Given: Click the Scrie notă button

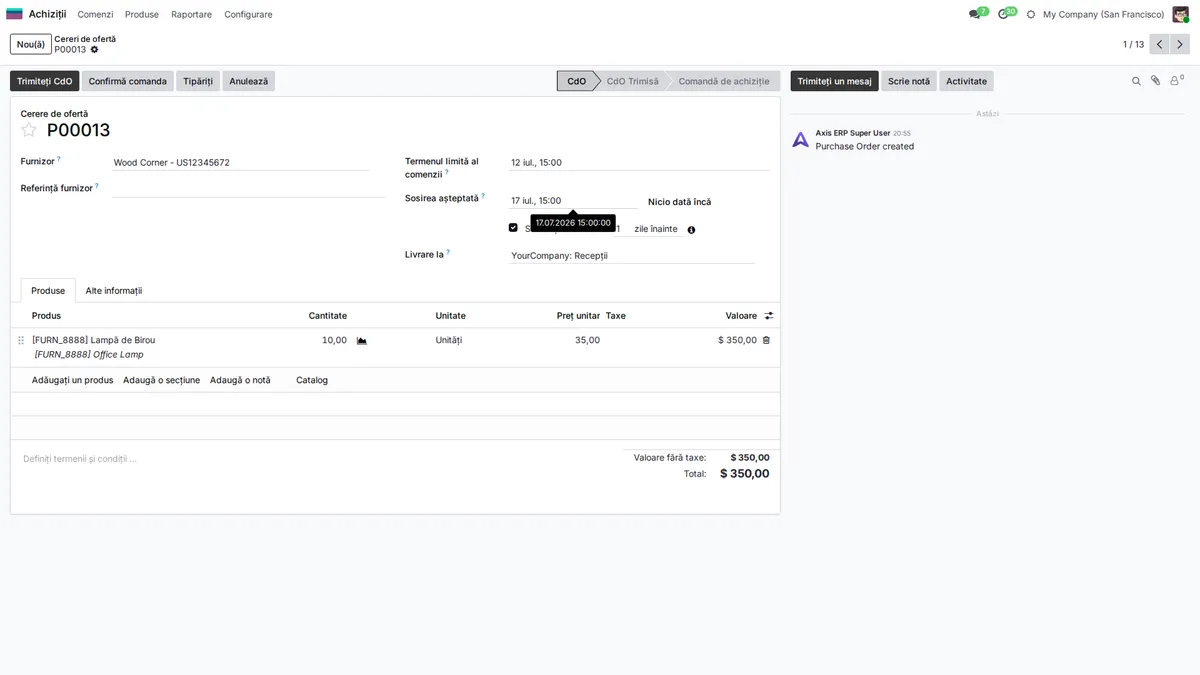Looking at the screenshot, I should pyautogui.click(x=909, y=81).
